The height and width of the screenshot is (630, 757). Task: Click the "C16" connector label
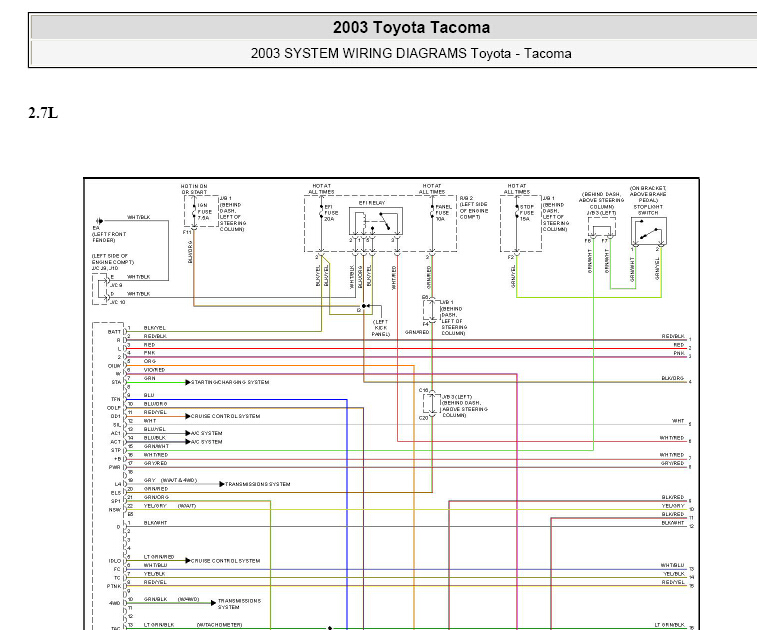point(423,390)
